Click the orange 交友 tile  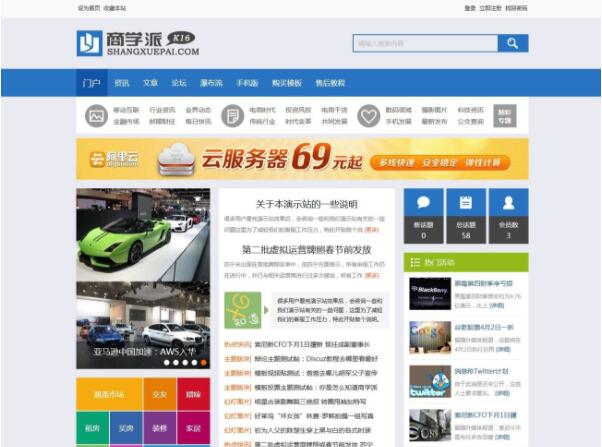[x=160, y=394]
